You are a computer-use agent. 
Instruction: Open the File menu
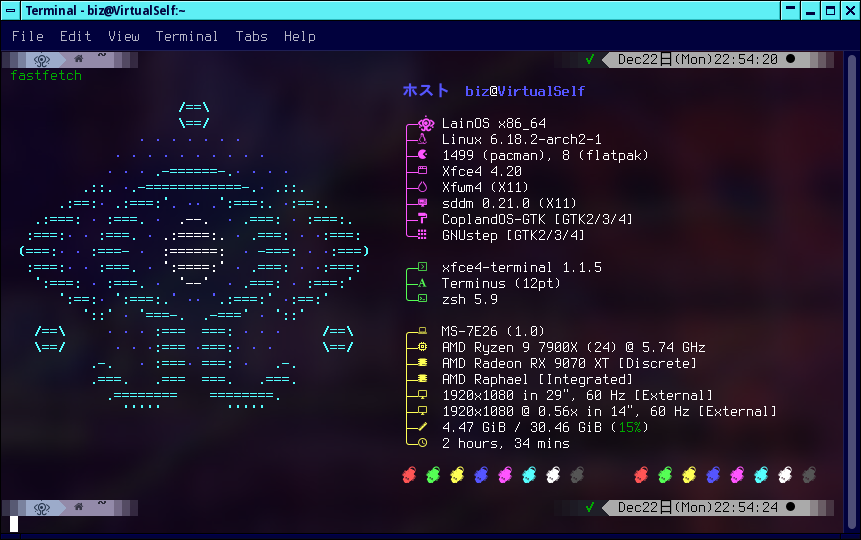coord(27,36)
